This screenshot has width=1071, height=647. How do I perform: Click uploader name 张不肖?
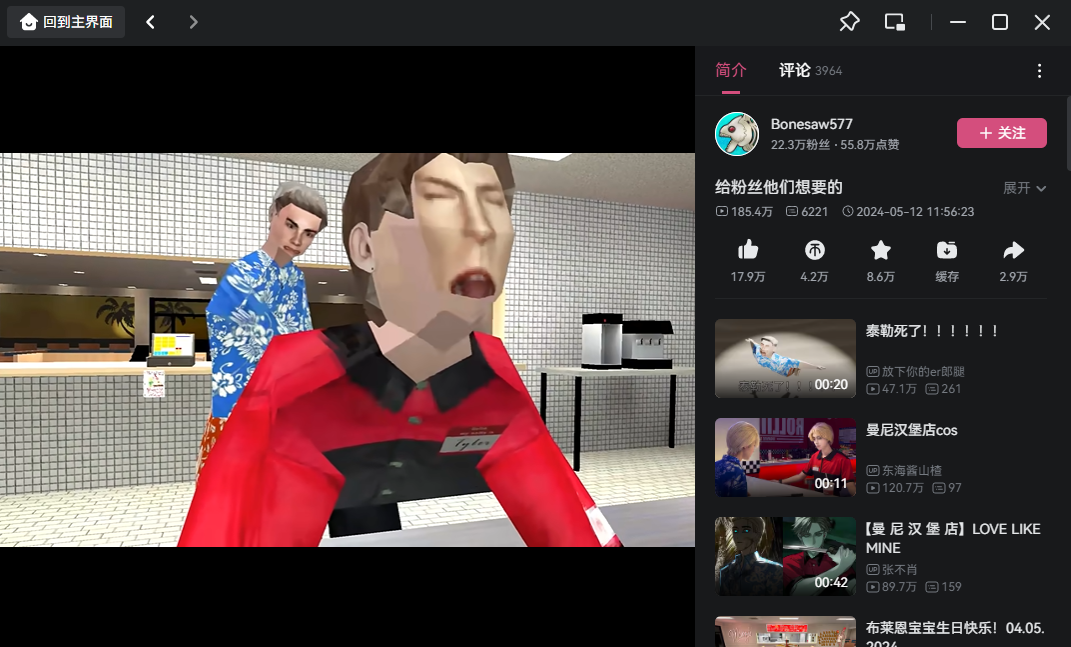coord(900,570)
